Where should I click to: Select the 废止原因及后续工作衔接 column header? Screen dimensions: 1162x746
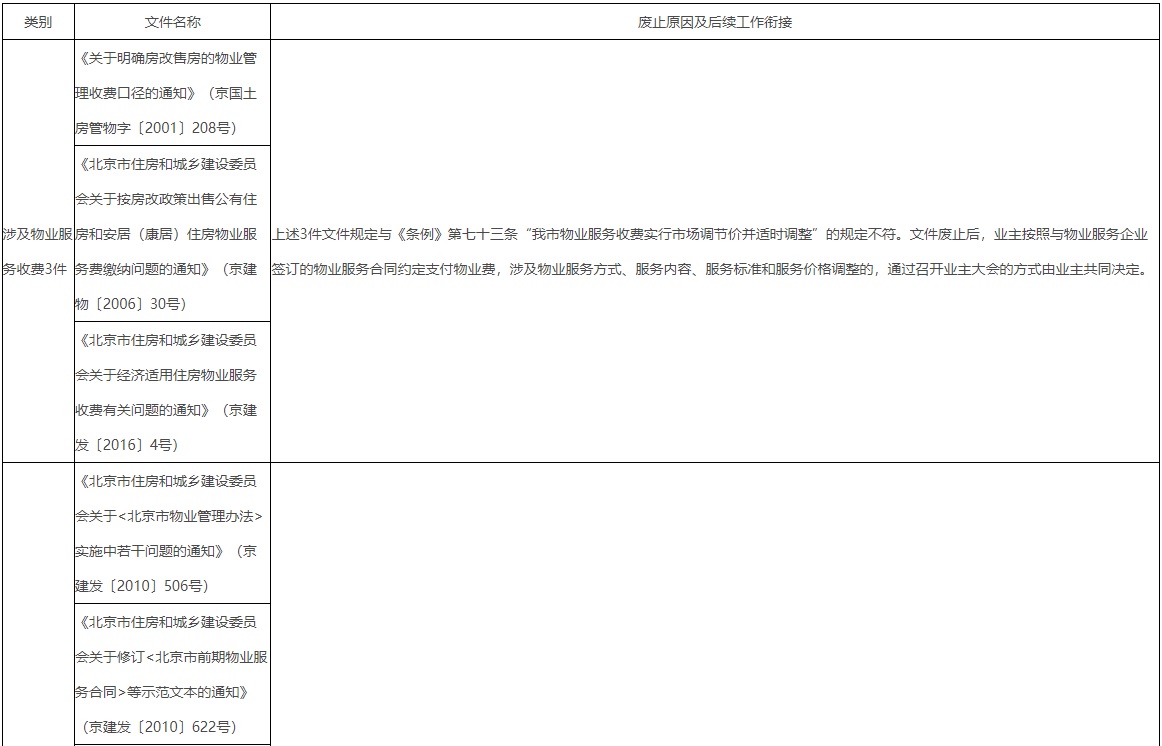click(x=714, y=21)
